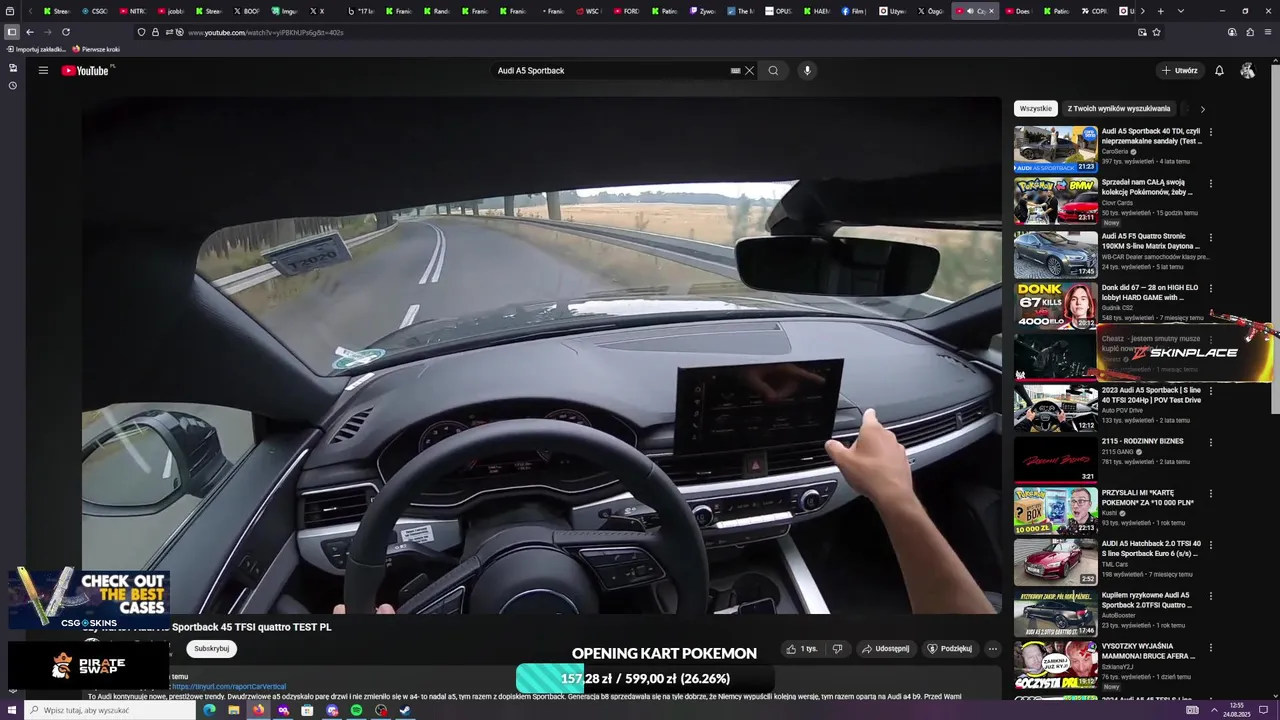
Task: Switch to the NITRO browser tab
Action: pyautogui.click(x=133, y=11)
